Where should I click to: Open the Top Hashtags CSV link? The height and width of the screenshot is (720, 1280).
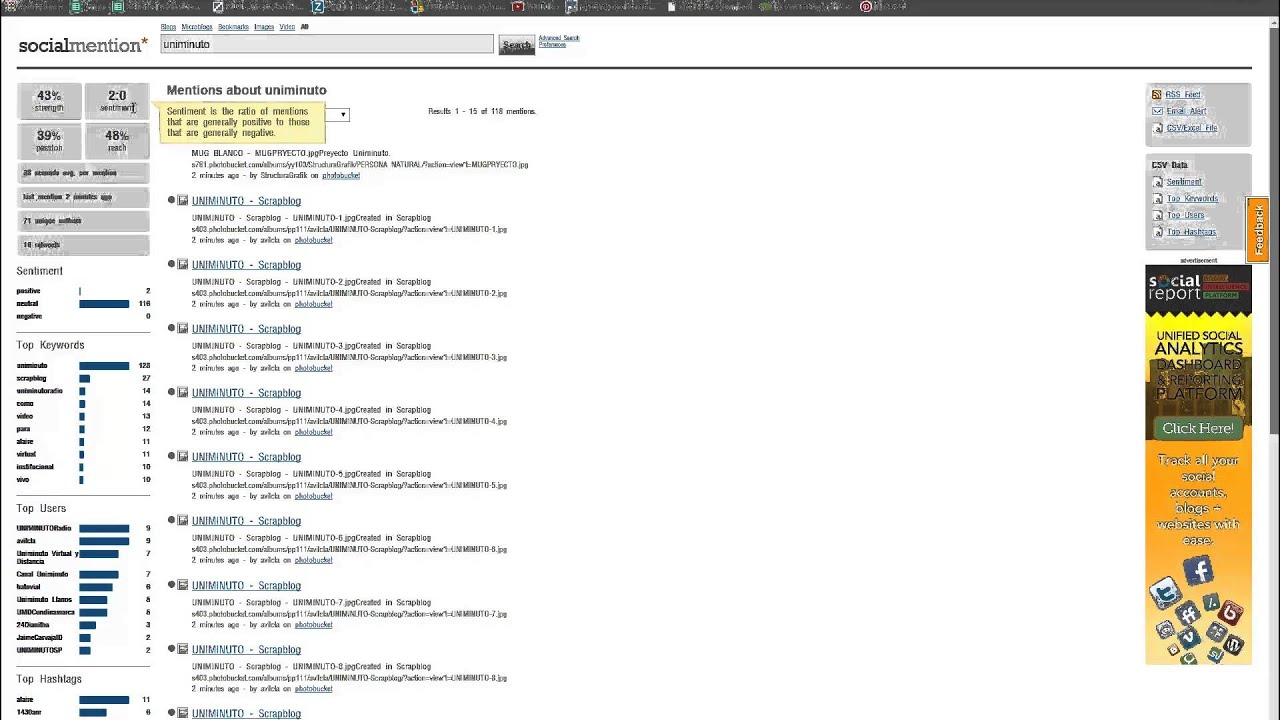pos(1191,232)
